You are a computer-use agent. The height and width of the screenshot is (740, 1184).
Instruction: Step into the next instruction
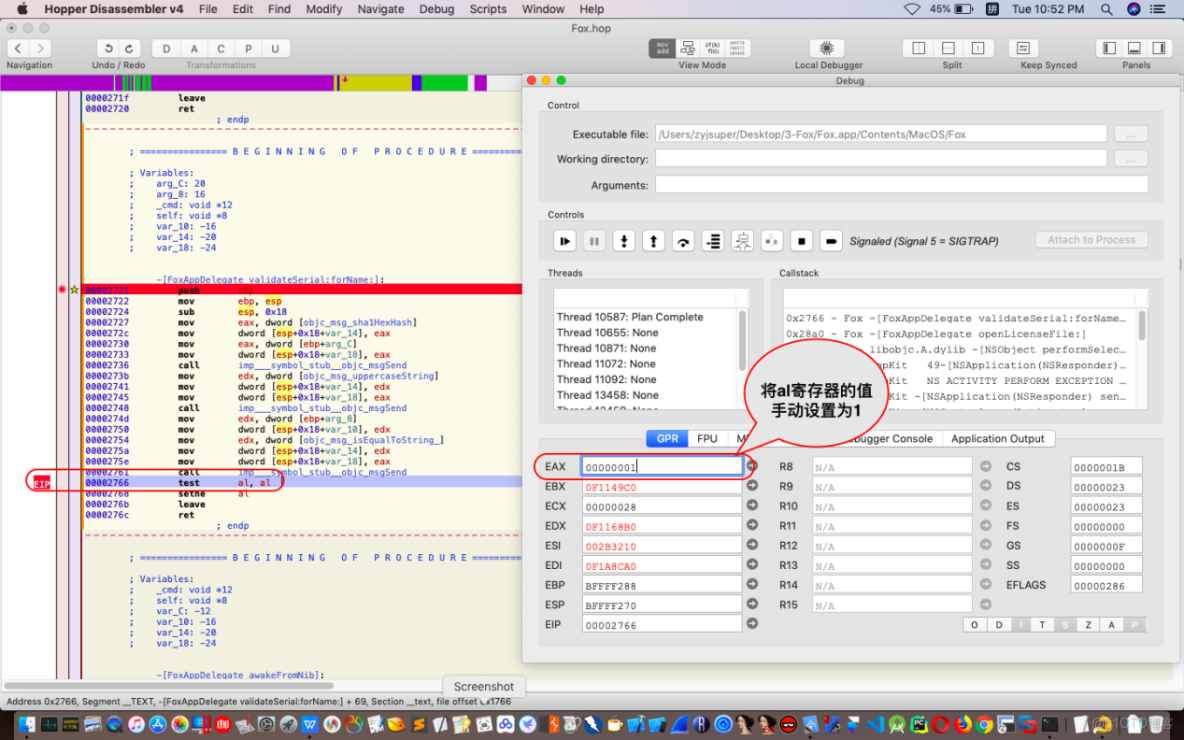(624, 240)
